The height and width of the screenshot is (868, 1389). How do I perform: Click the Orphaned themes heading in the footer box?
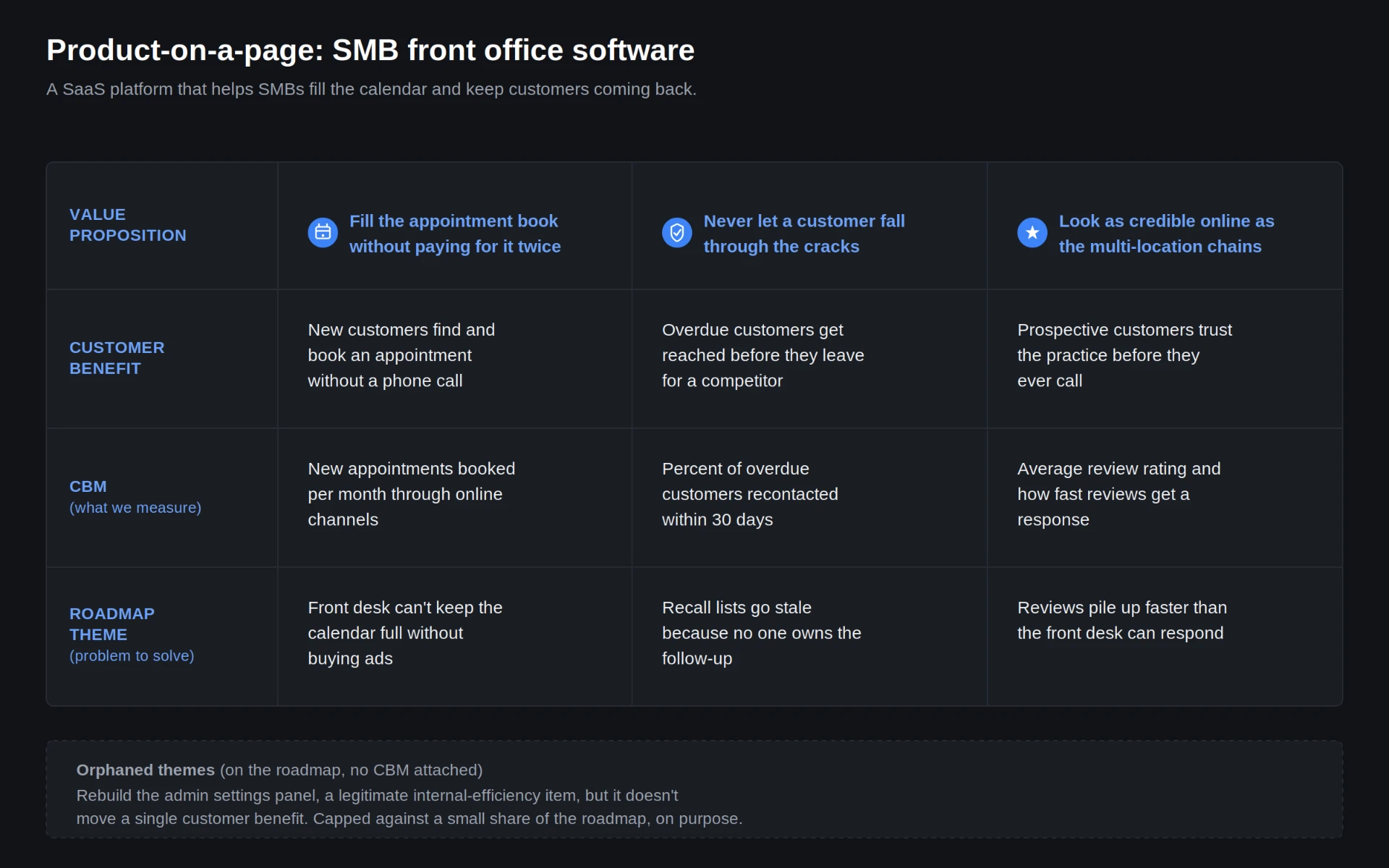pyautogui.click(x=145, y=770)
